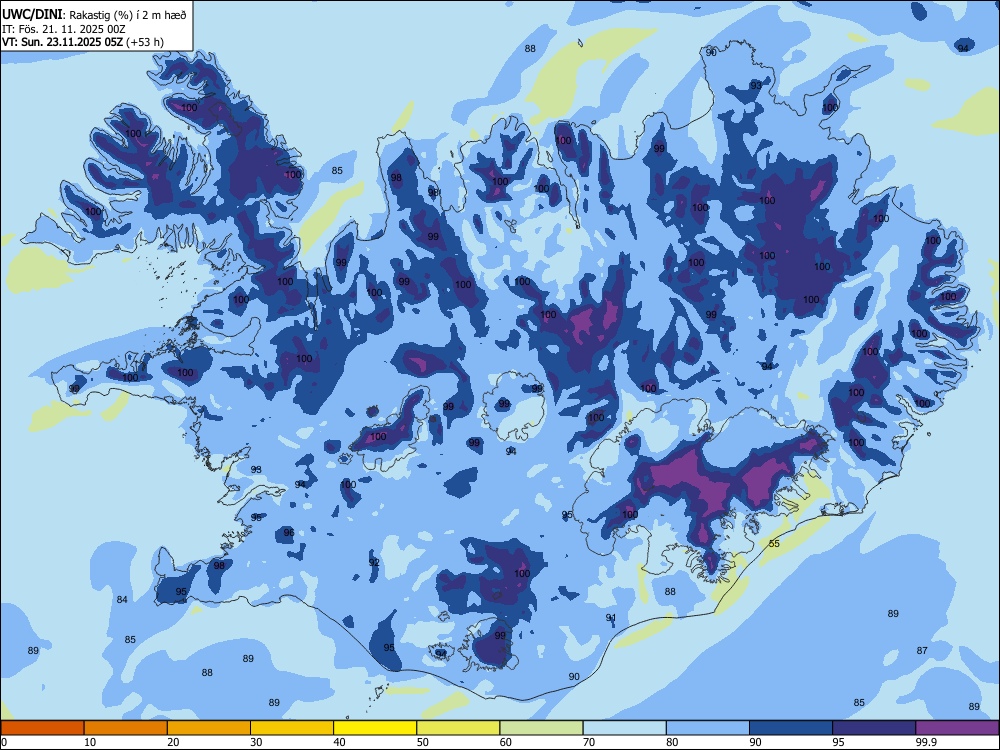Click the legend tick label "30"
Viewport: 1000px width, 750px height.
coord(256,742)
